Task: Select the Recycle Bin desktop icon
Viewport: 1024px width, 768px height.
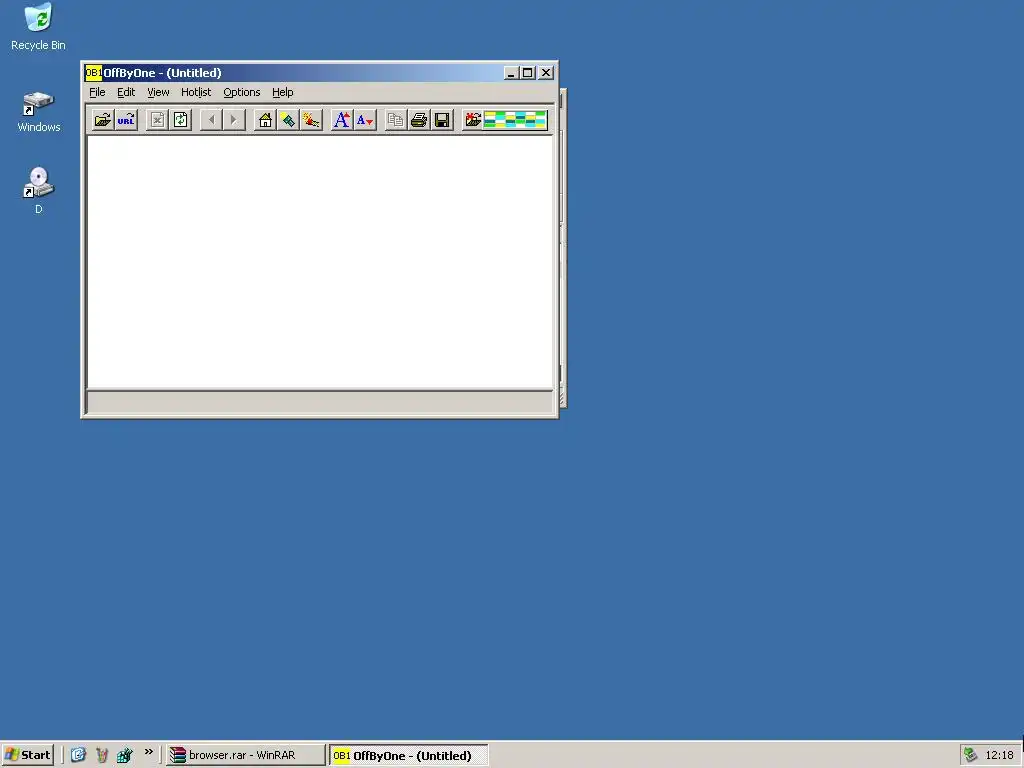Action: [39, 27]
